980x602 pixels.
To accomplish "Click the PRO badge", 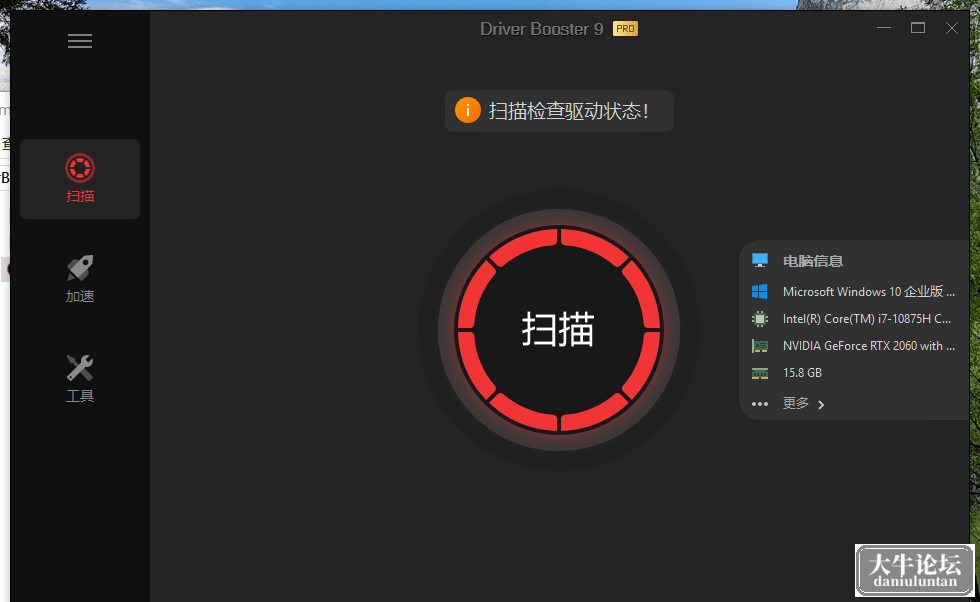I will [626, 29].
